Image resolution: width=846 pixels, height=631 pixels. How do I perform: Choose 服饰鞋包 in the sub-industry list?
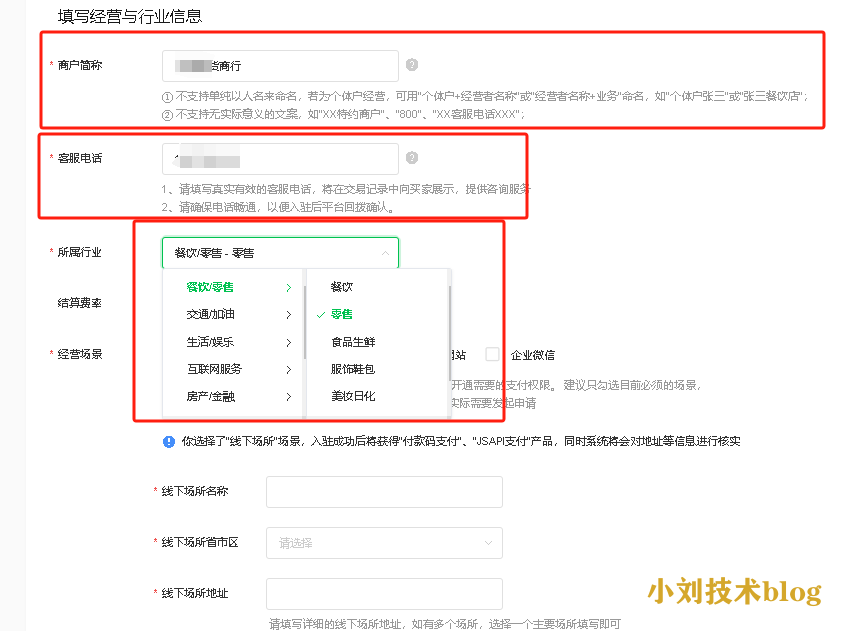pos(353,369)
